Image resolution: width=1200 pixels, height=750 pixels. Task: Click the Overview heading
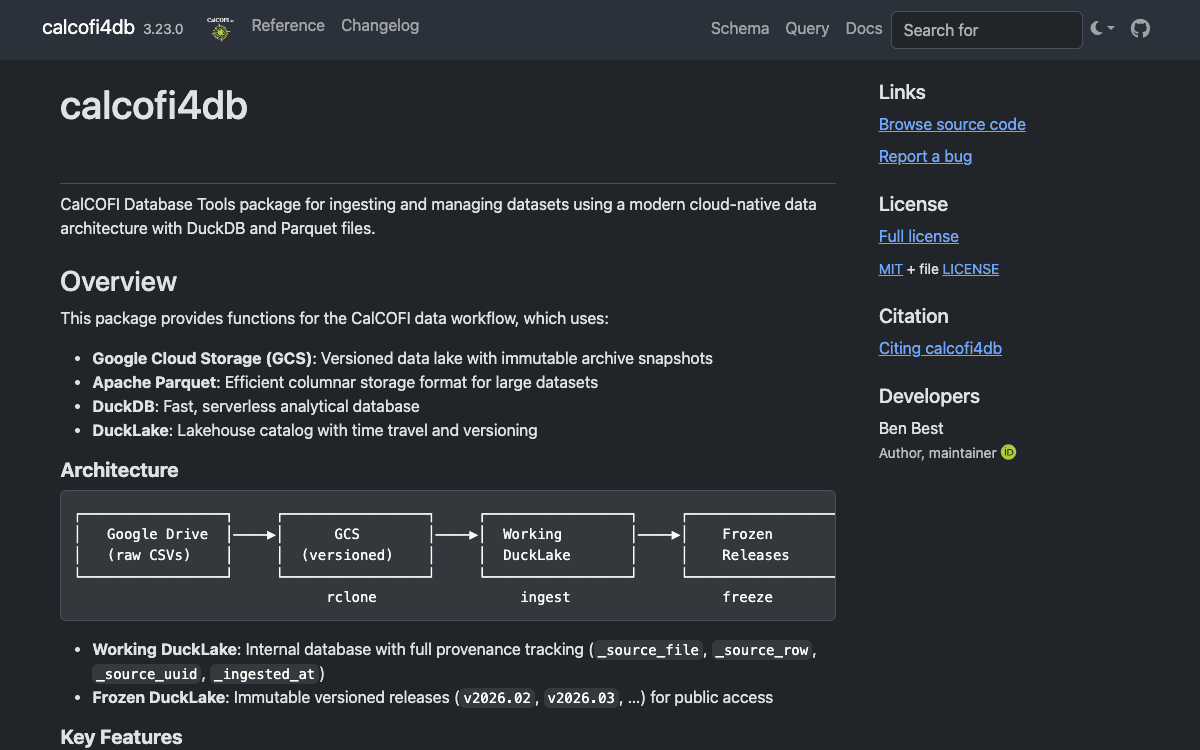point(119,282)
